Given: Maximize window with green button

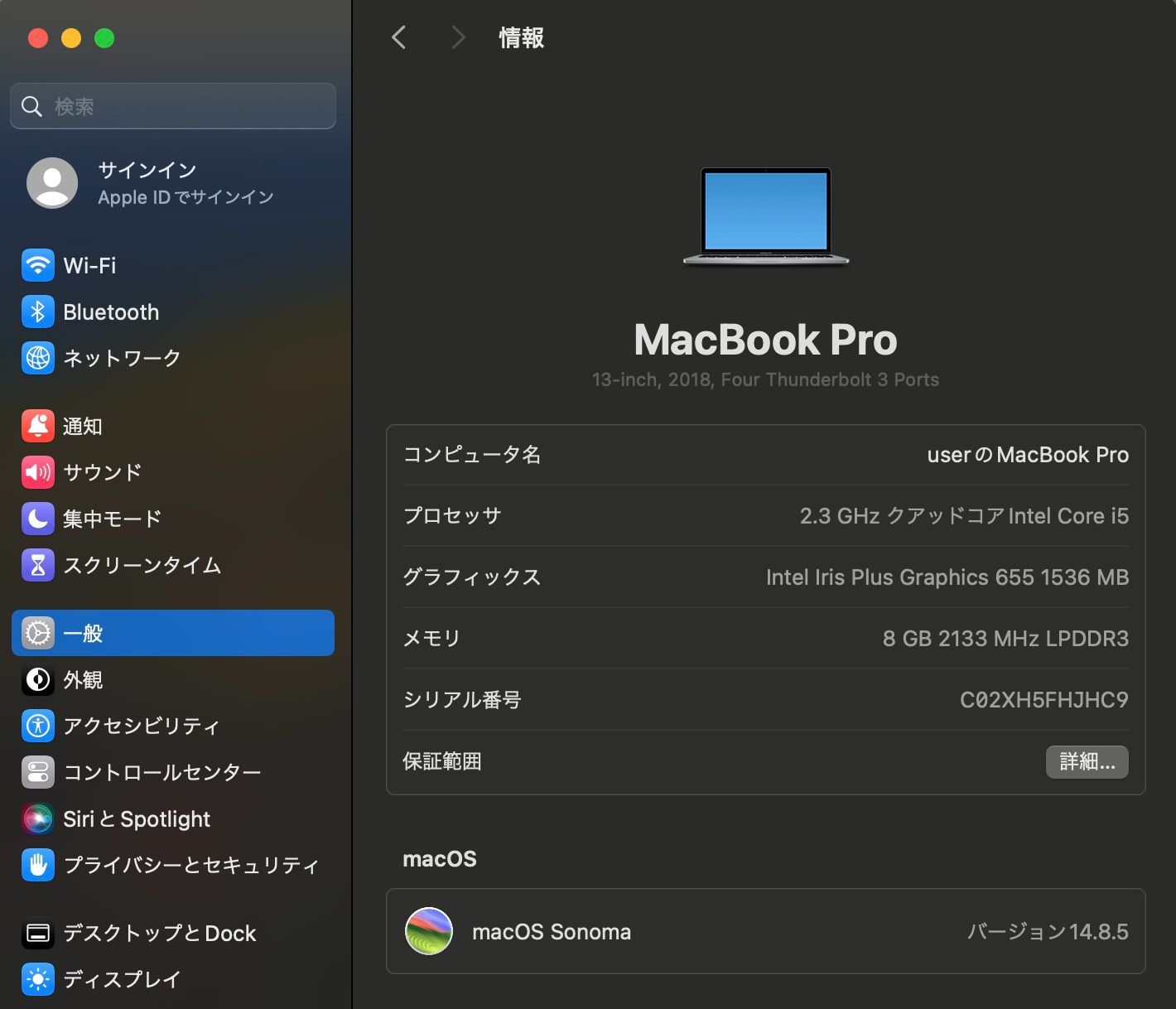Looking at the screenshot, I should [x=104, y=38].
